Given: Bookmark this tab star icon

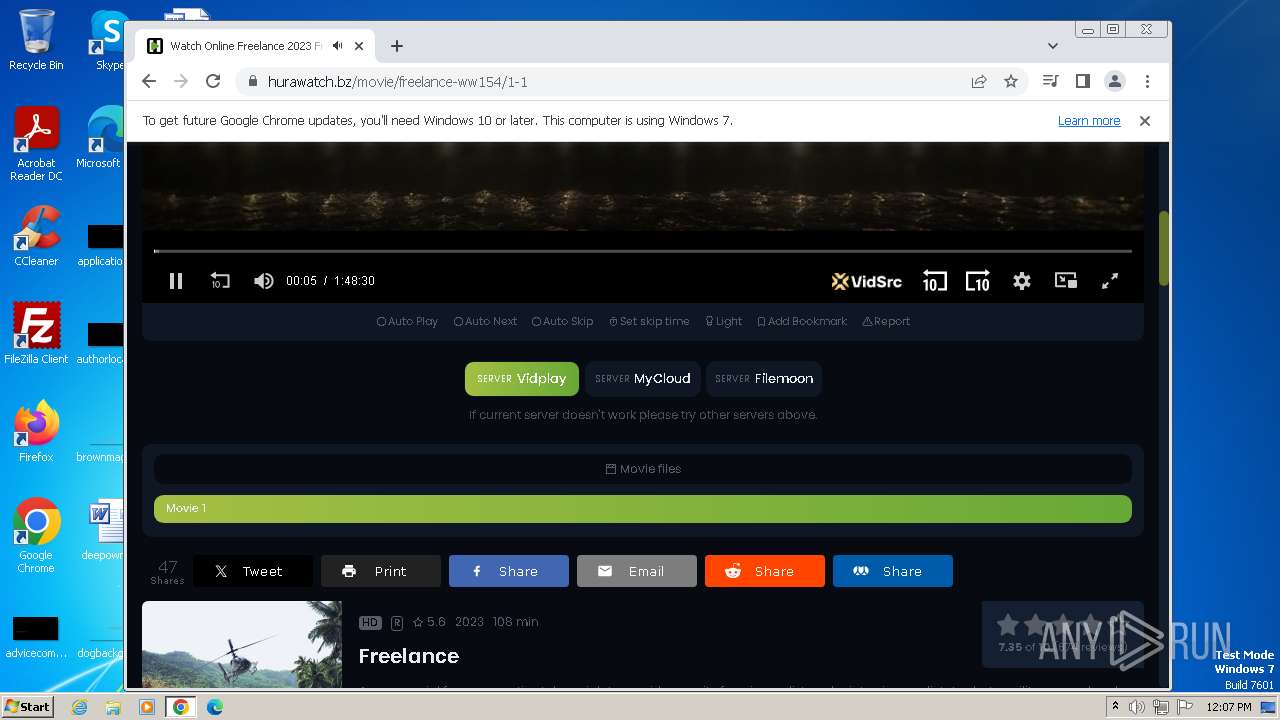Looking at the screenshot, I should pyautogui.click(x=1011, y=81).
